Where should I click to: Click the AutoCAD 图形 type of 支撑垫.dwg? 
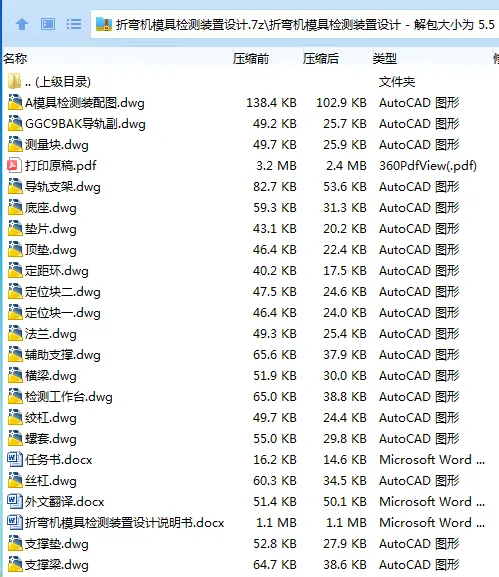(x=419, y=543)
